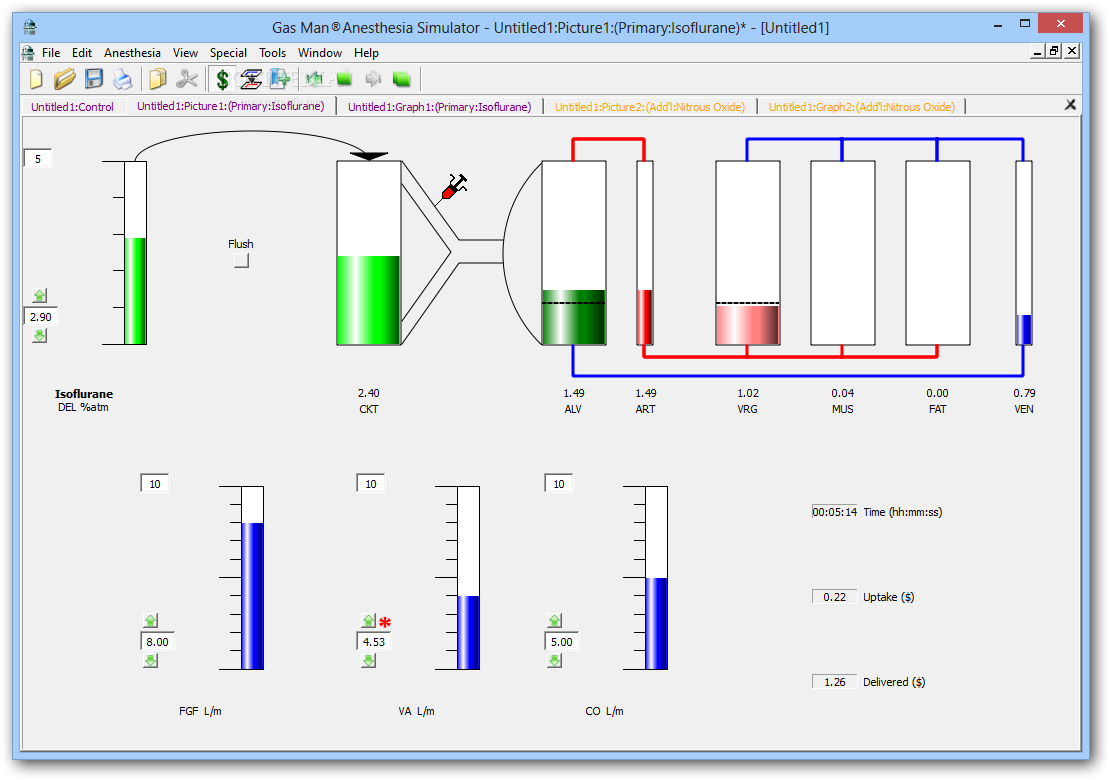Image resolution: width=1110 pixels, height=780 pixels.
Task: Click the single green square toolbar icon
Action: point(344,79)
